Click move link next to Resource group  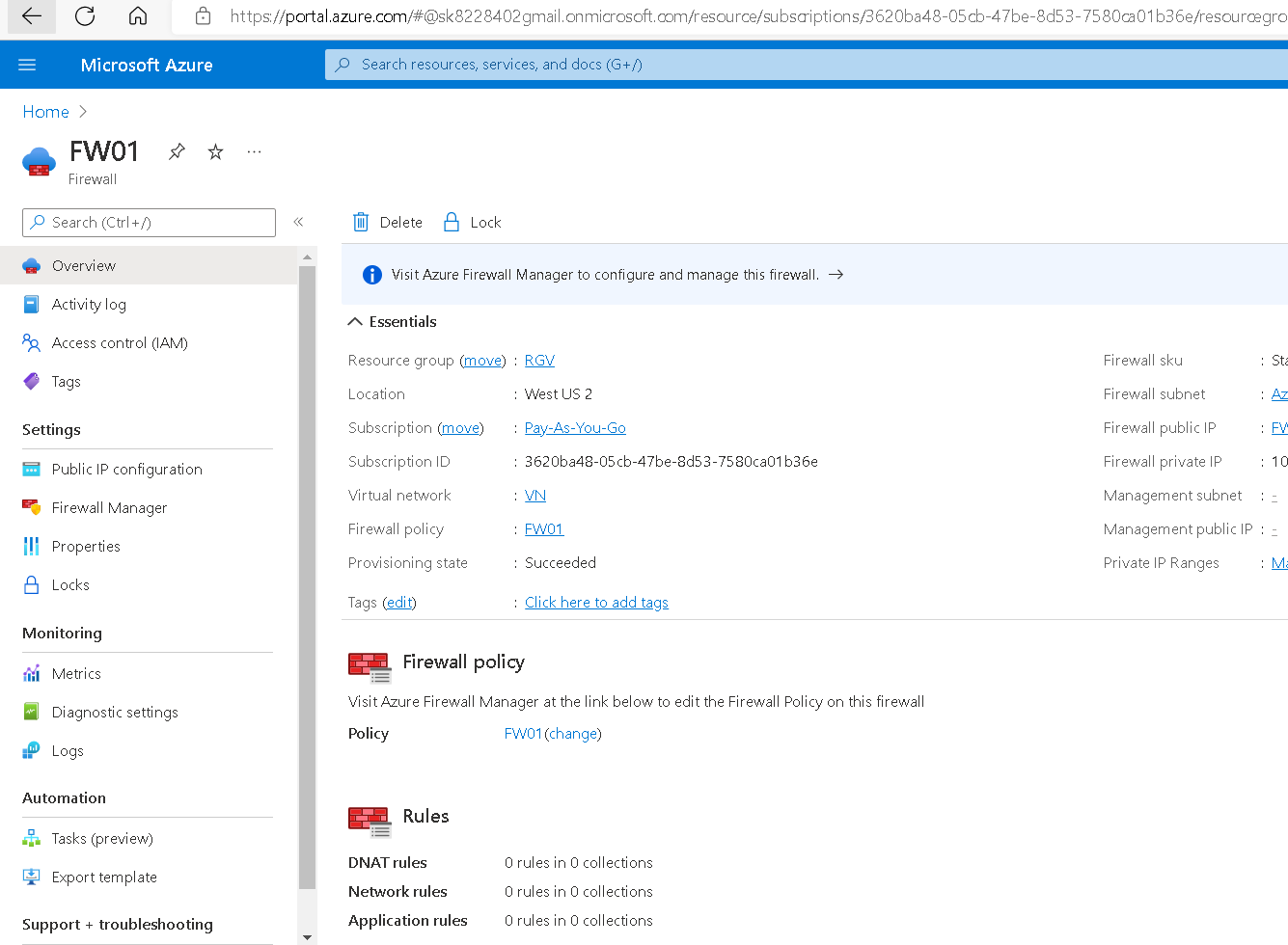[x=482, y=361]
